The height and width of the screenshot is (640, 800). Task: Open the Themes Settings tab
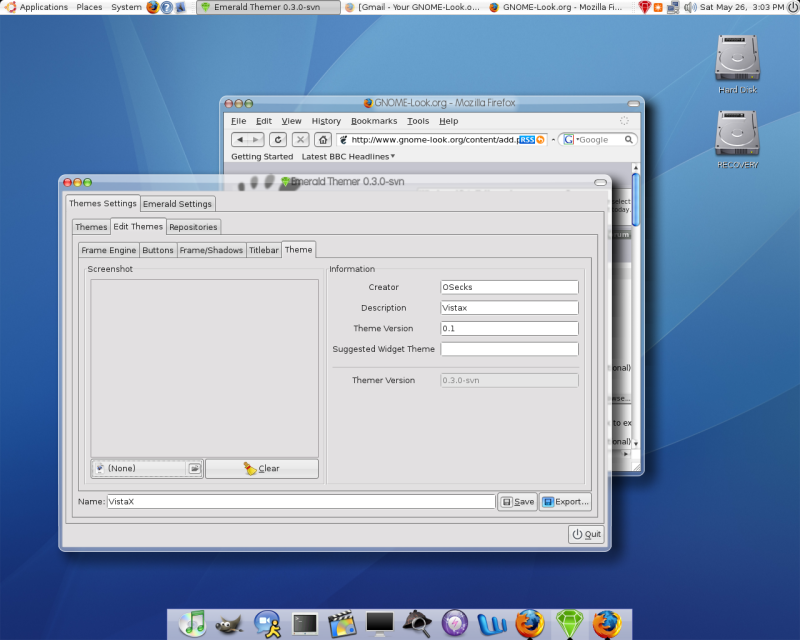pyautogui.click(x=103, y=203)
